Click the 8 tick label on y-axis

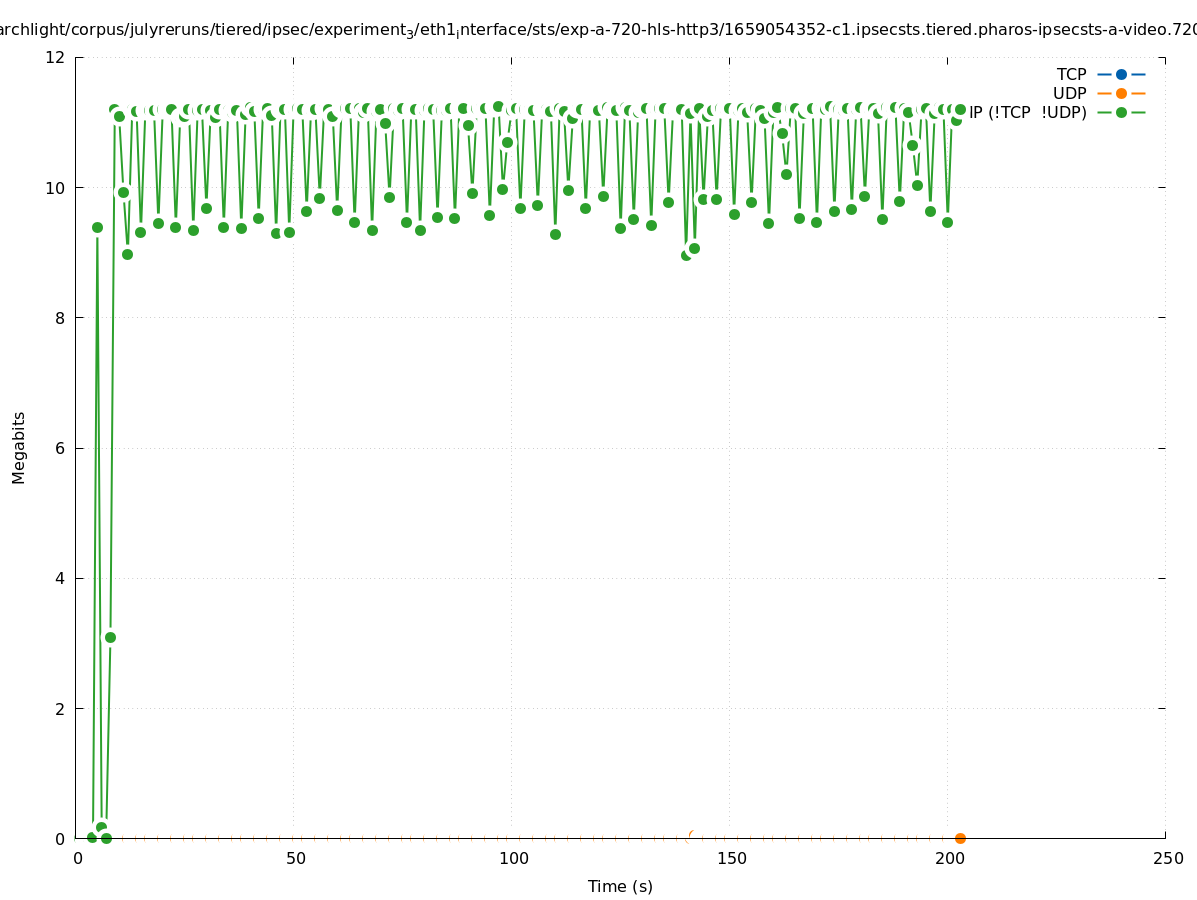[60, 318]
